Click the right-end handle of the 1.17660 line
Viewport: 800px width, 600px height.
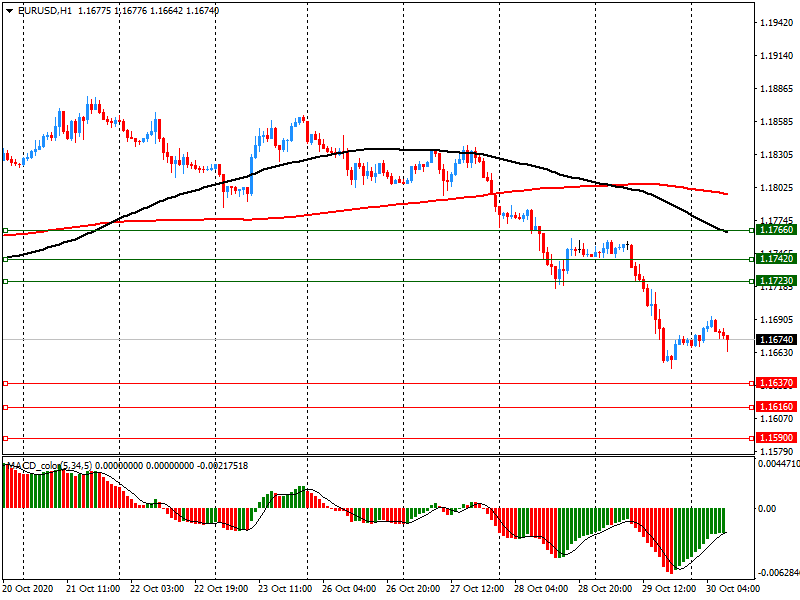(752, 231)
